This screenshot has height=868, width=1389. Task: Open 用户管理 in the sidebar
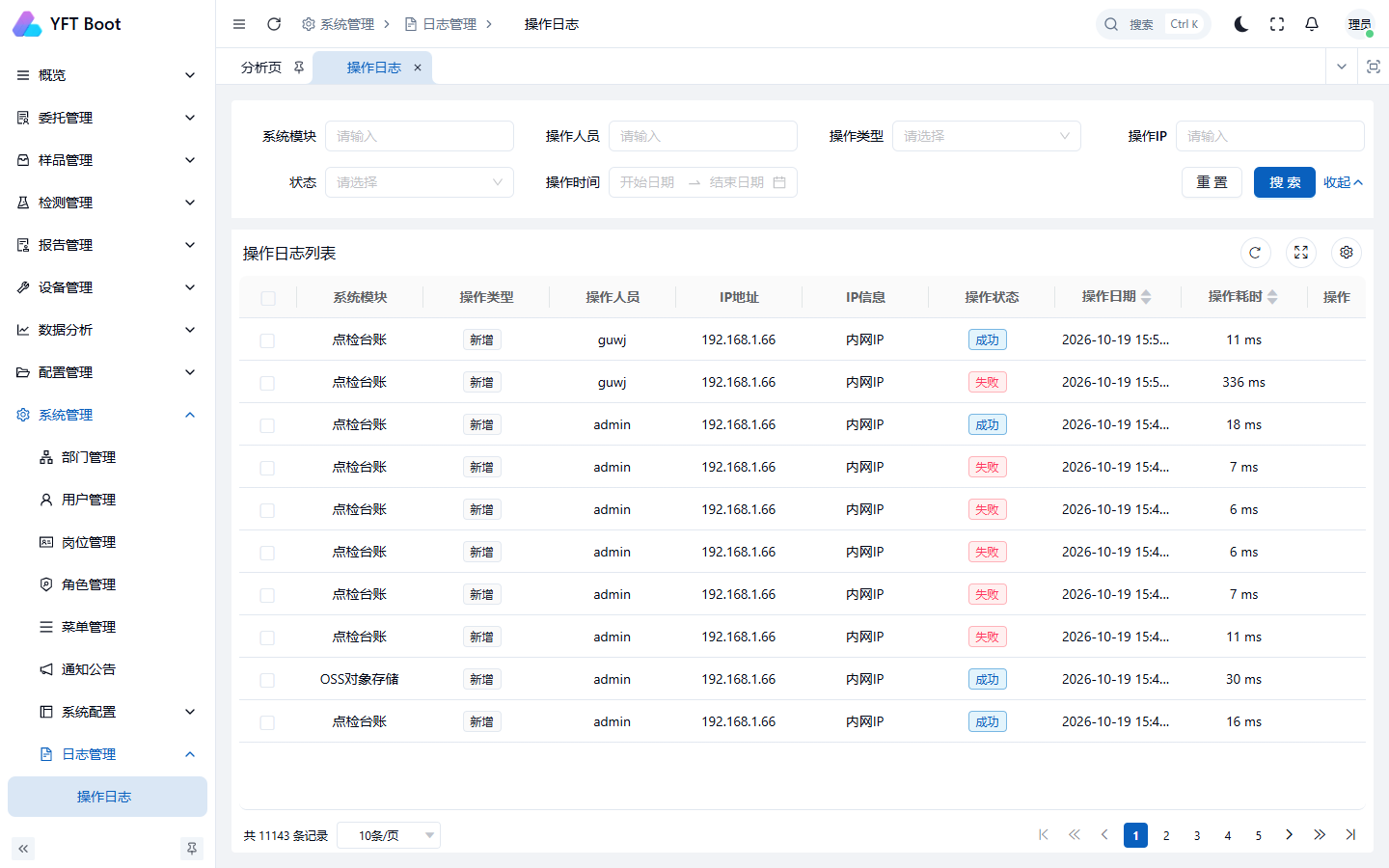pyautogui.click(x=107, y=500)
